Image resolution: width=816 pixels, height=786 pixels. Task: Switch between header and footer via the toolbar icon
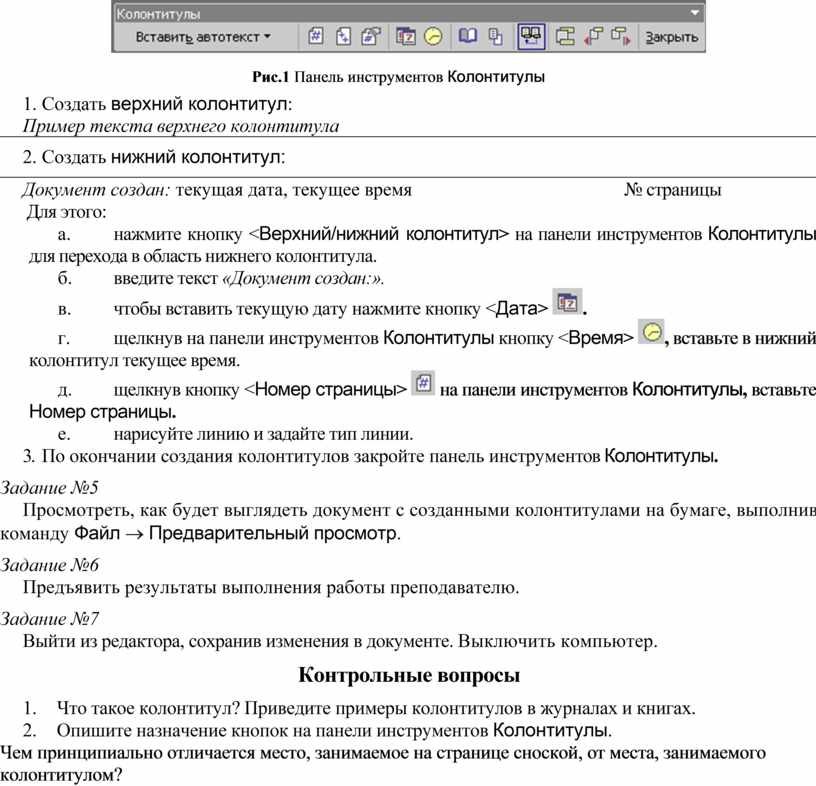pyautogui.click(x=565, y=36)
